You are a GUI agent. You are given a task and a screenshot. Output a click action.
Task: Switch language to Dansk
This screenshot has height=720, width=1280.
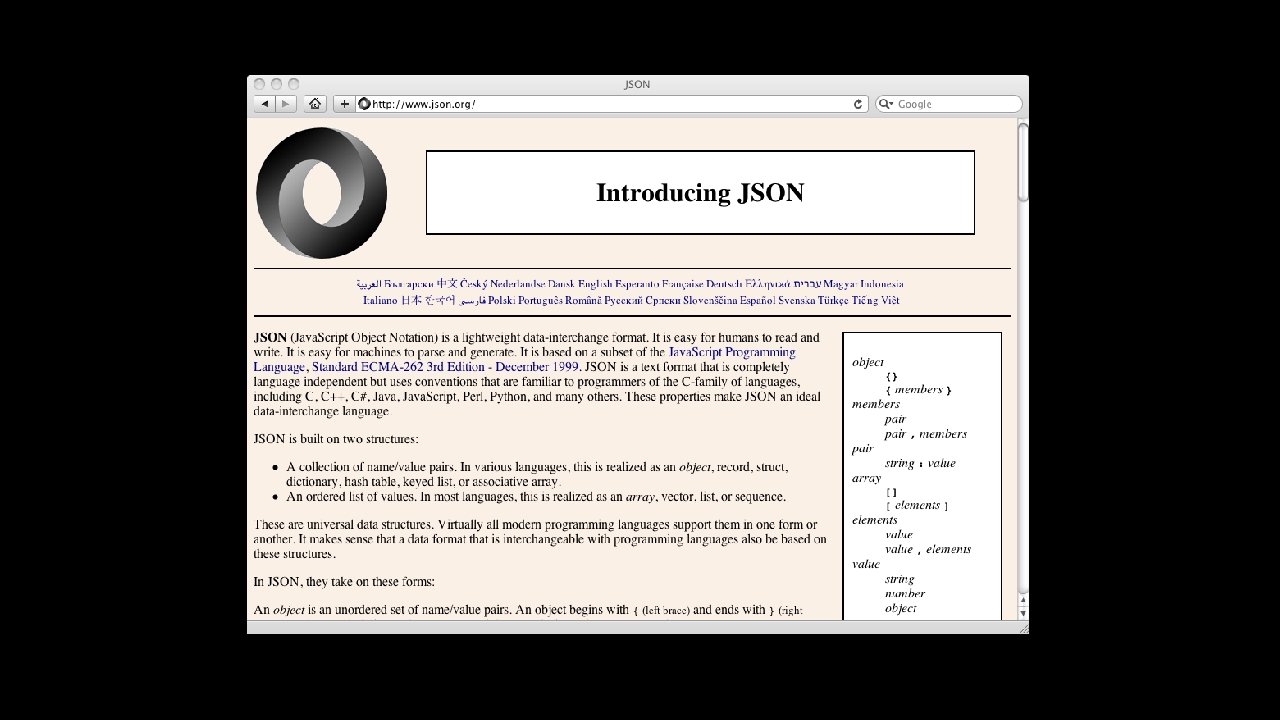point(561,284)
